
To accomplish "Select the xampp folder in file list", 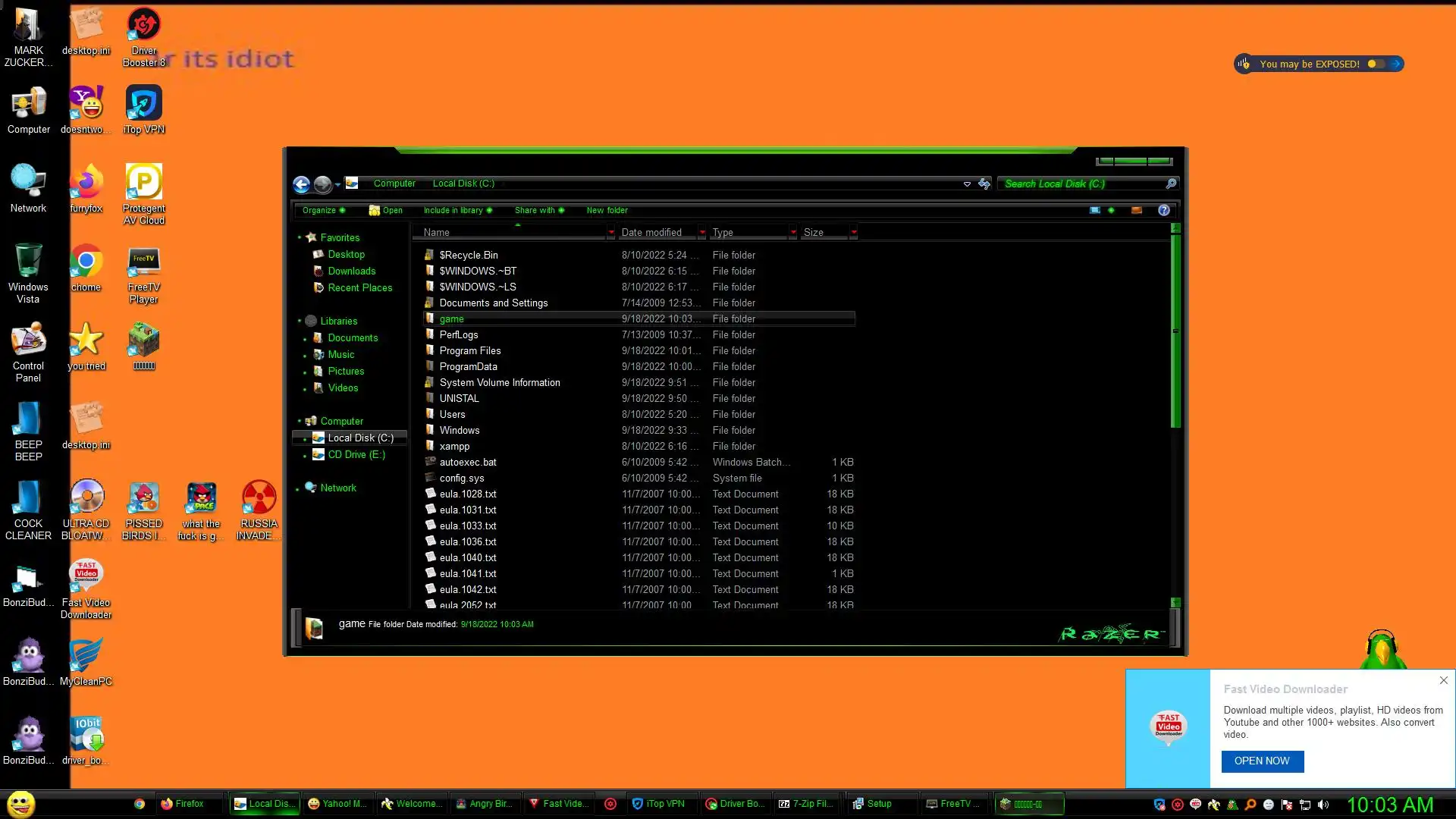I will pos(454,446).
